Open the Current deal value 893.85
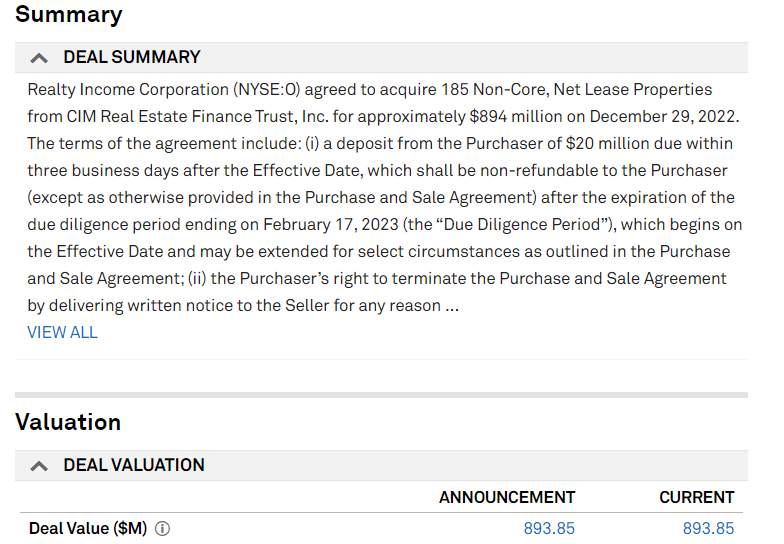This screenshot has width=784, height=544. pyautogui.click(x=708, y=529)
